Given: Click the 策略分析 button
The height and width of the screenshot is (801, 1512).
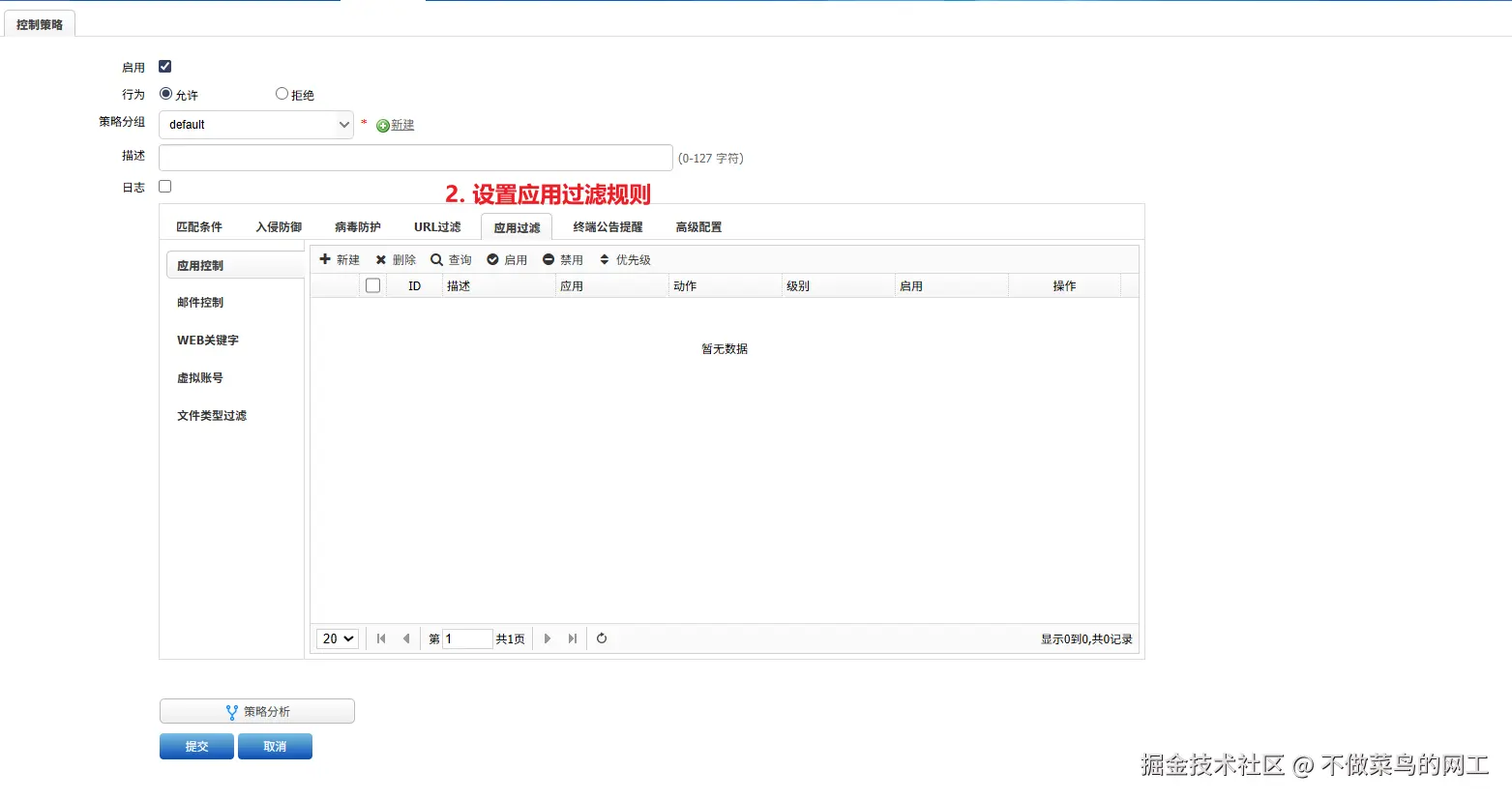Looking at the screenshot, I should tap(257, 711).
